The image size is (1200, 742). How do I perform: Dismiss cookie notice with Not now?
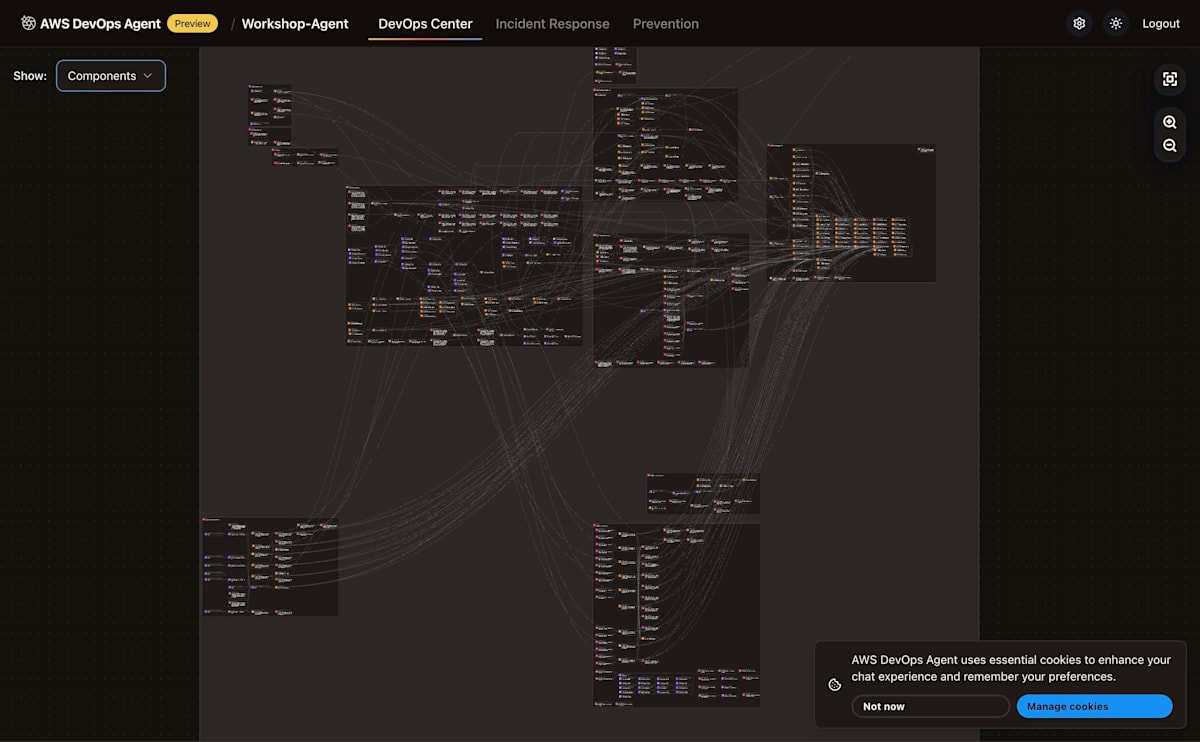tap(931, 706)
